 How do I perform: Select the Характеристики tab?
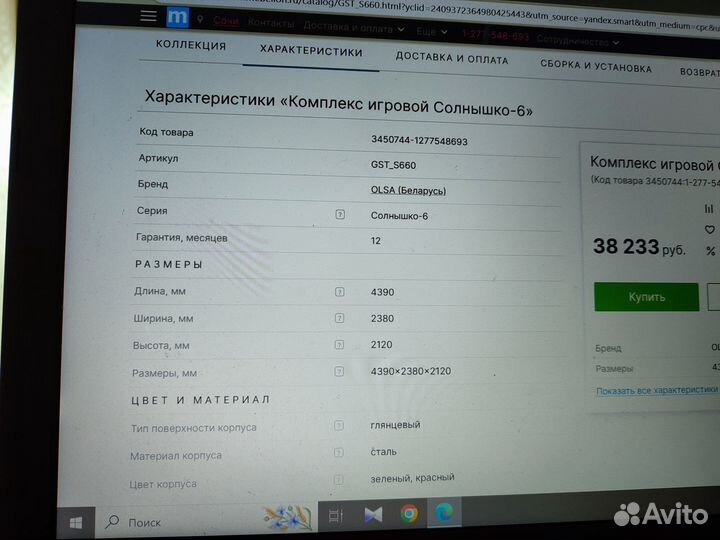click(311, 51)
